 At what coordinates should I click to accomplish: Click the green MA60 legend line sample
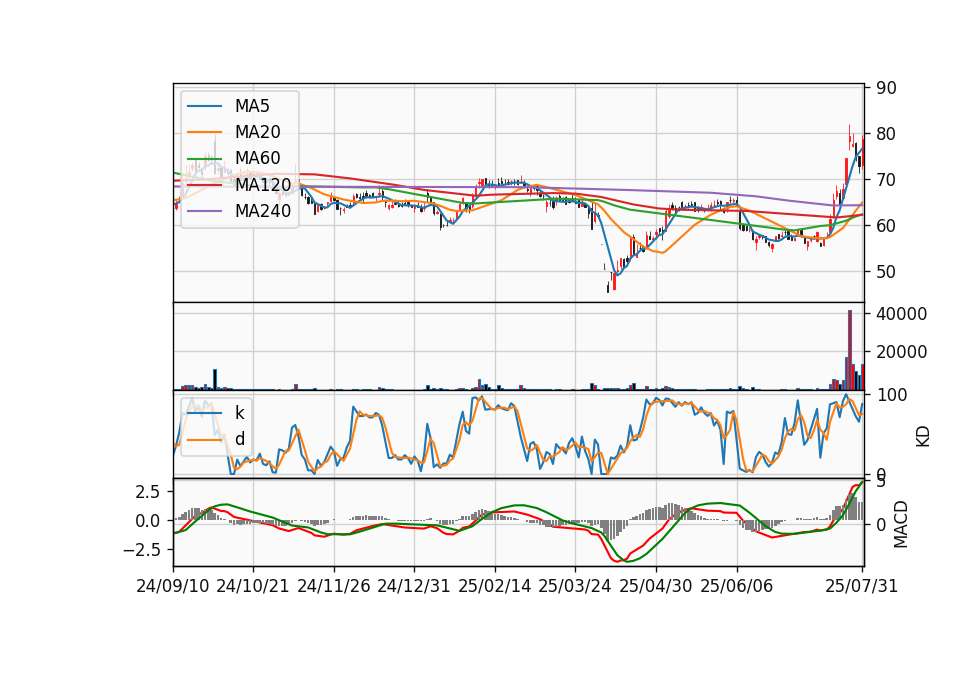click(204, 159)
